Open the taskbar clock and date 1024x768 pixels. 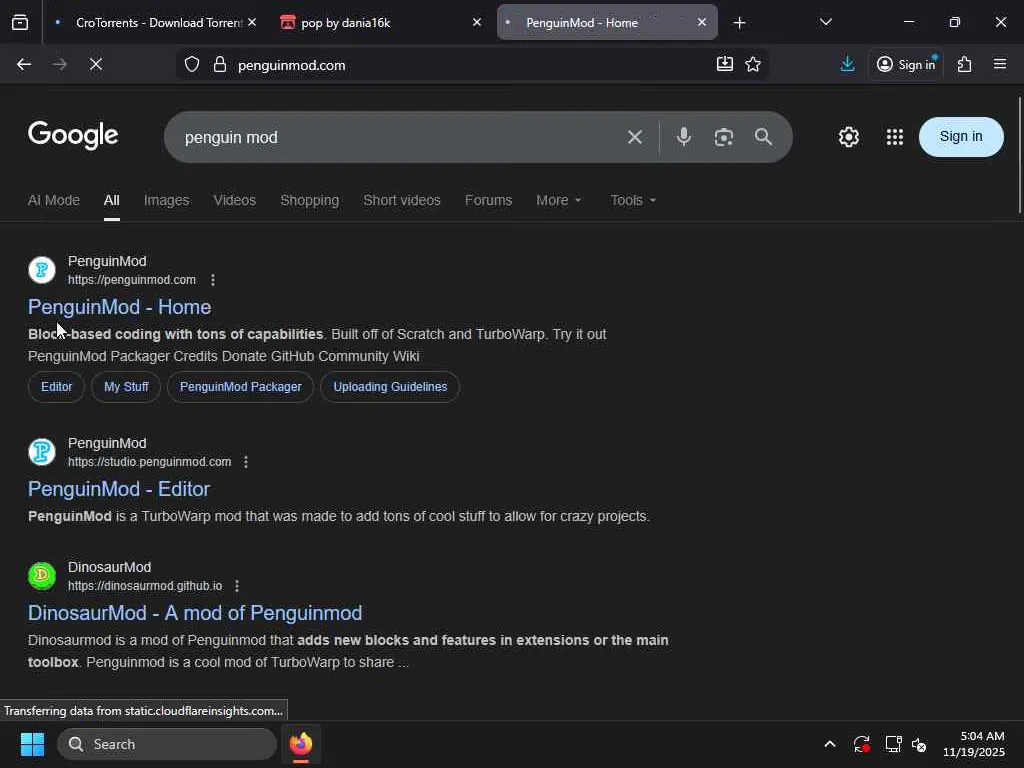click(x=974, y=744)
